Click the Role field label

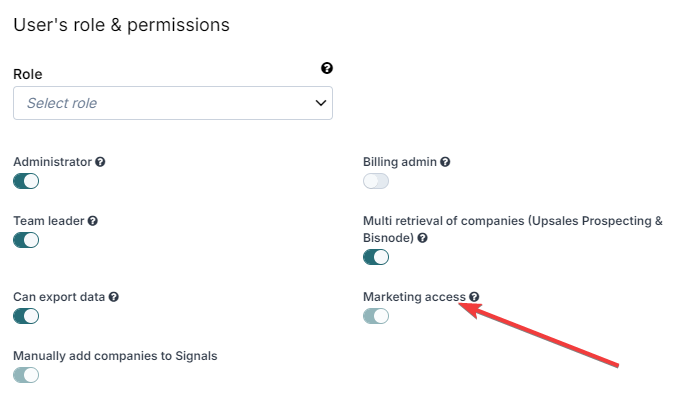point(28,74)
